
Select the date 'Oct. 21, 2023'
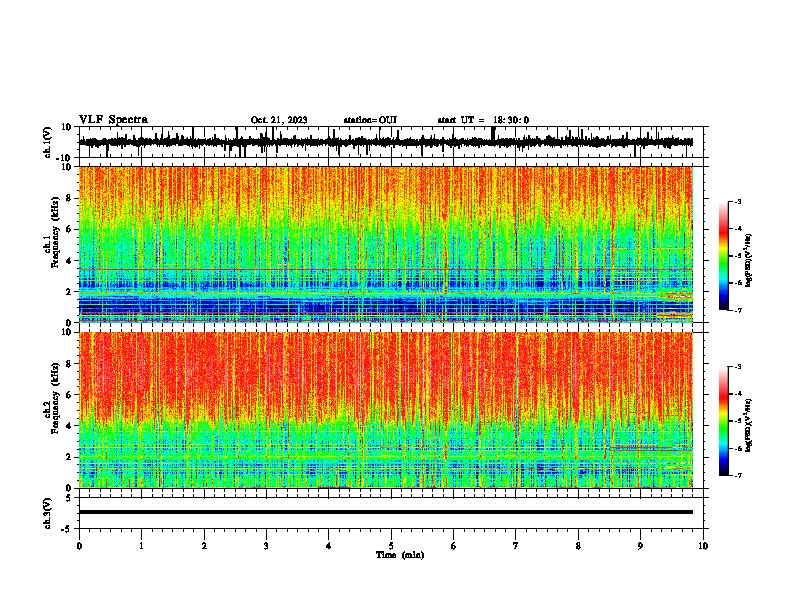click(279, 120)
